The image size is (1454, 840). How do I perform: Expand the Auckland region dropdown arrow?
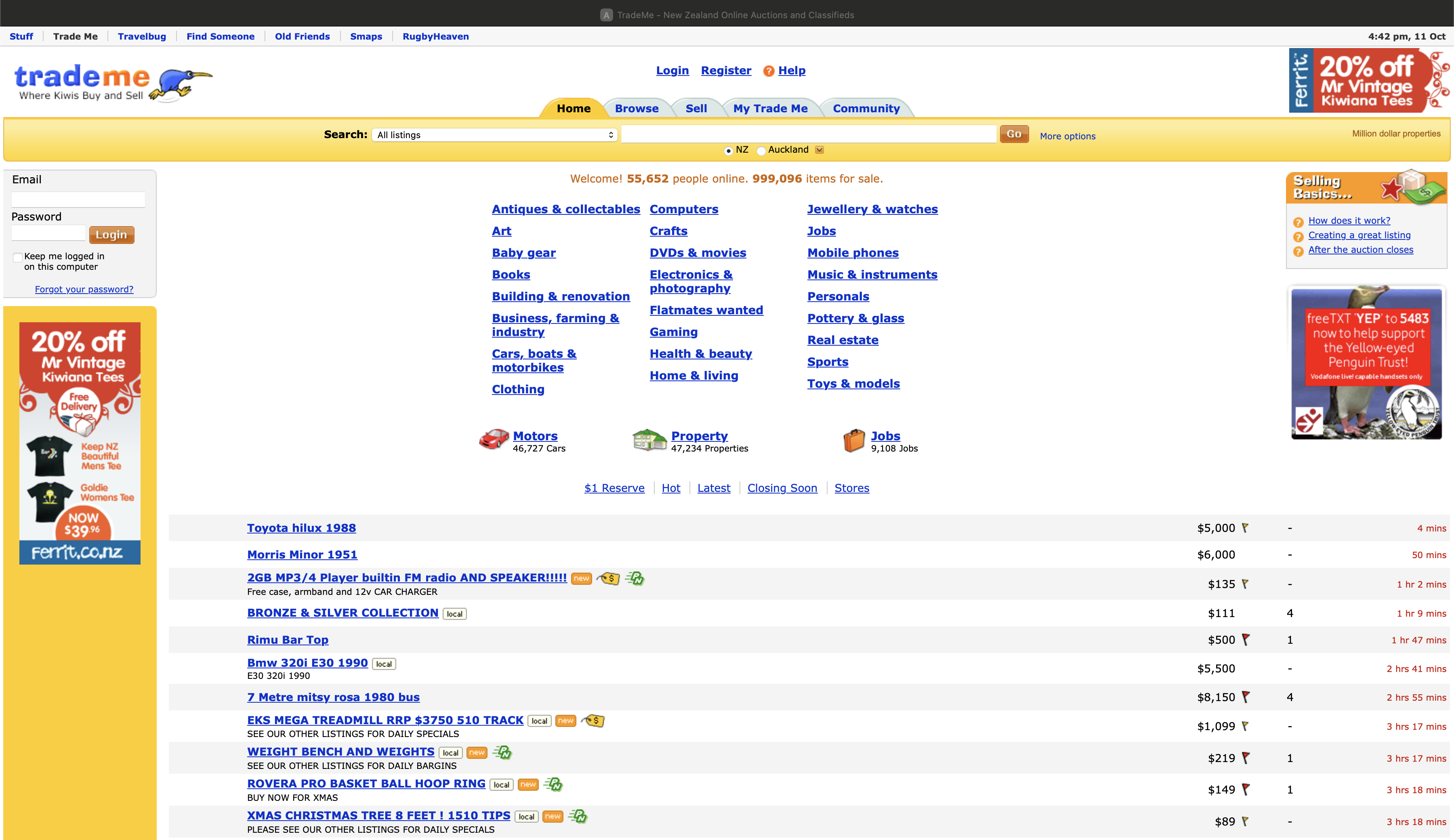pyautogui.click(x=819, y=150)
